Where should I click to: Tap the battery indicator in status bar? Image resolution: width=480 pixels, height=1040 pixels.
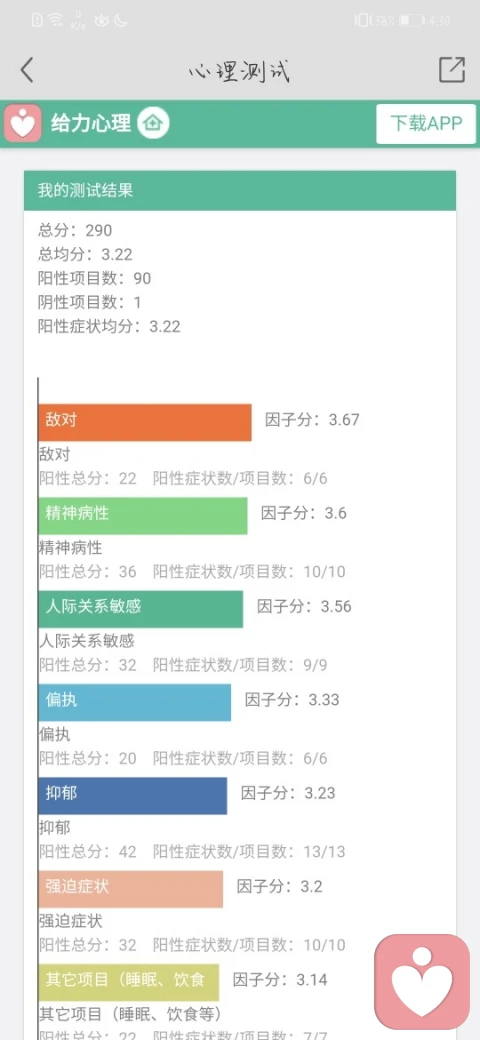point(411,21)
